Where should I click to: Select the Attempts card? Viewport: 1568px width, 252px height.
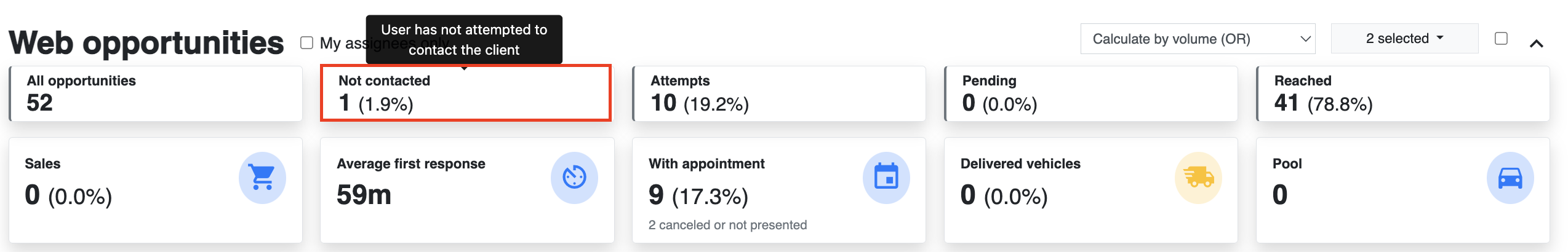pyautogui.click(x=779, y=93)
